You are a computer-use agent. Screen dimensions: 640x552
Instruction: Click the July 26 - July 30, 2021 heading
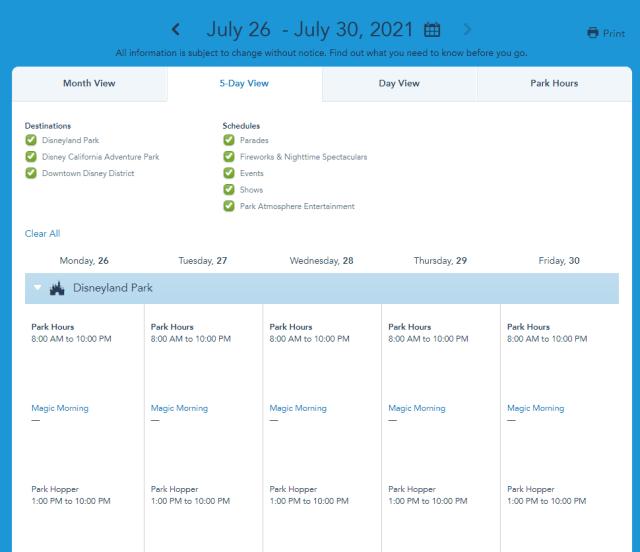coord(310,30)
